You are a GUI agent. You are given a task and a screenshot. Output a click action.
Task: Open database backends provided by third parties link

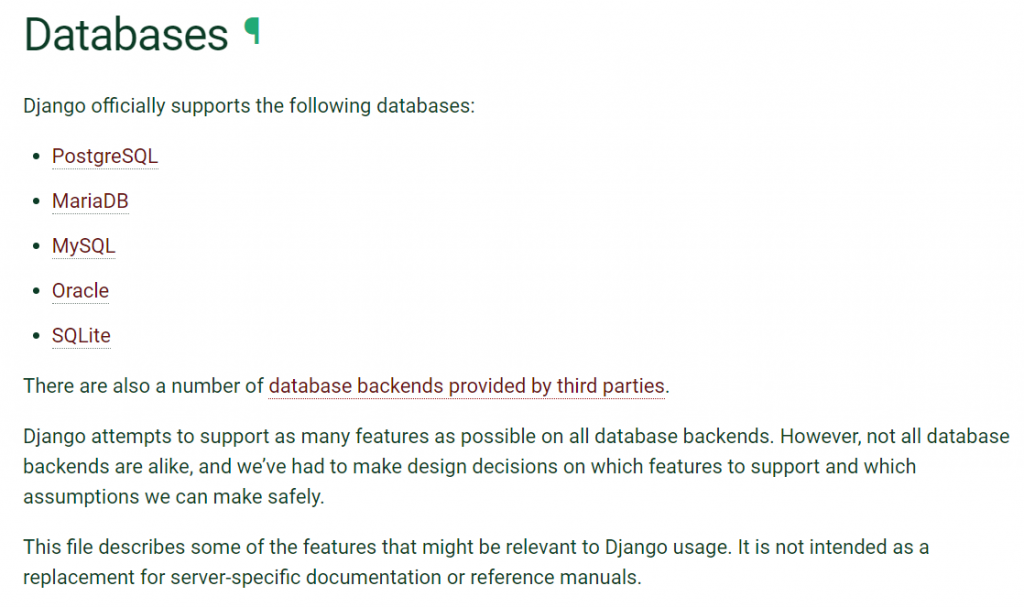pyautogui.click(x=466, y=386)
